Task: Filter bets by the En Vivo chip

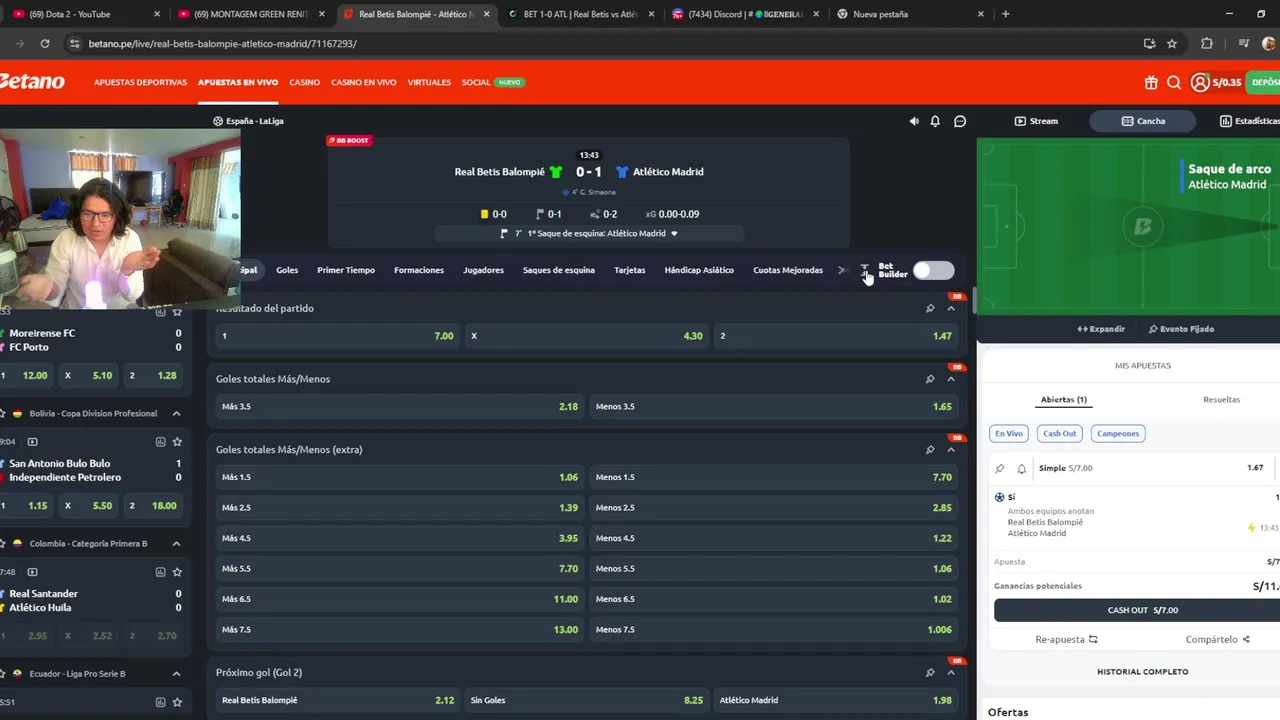Action: (1009, 433)
